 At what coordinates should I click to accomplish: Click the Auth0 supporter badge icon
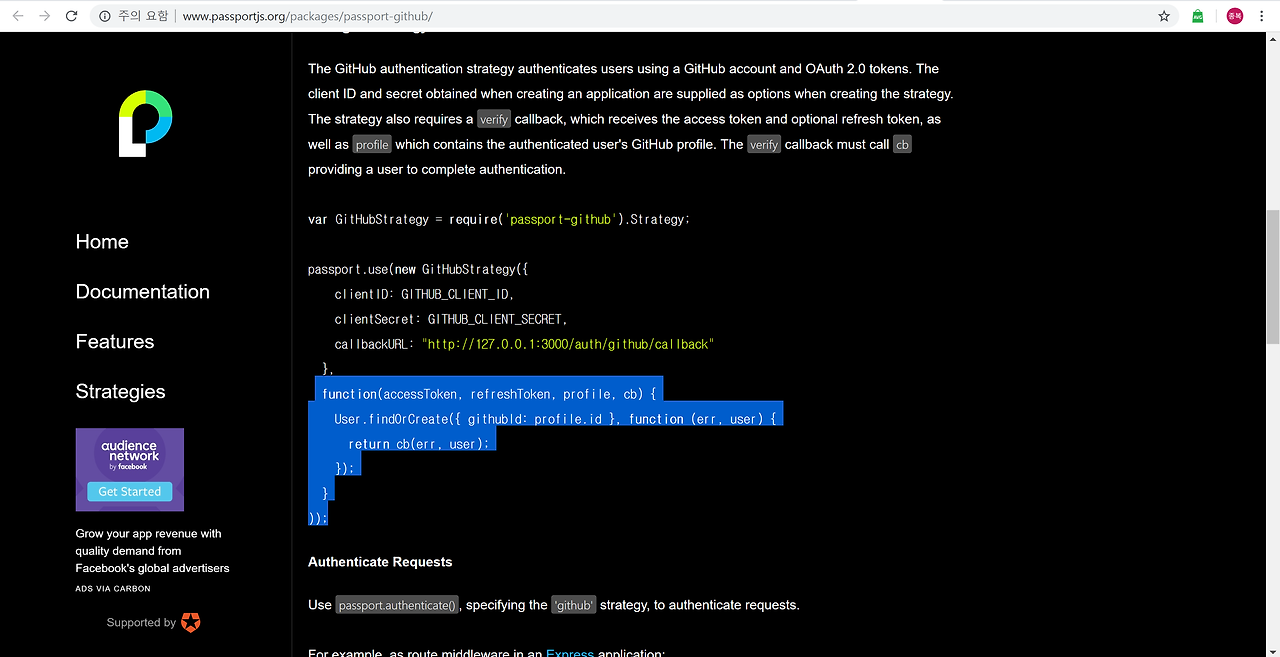click(190, 622)
